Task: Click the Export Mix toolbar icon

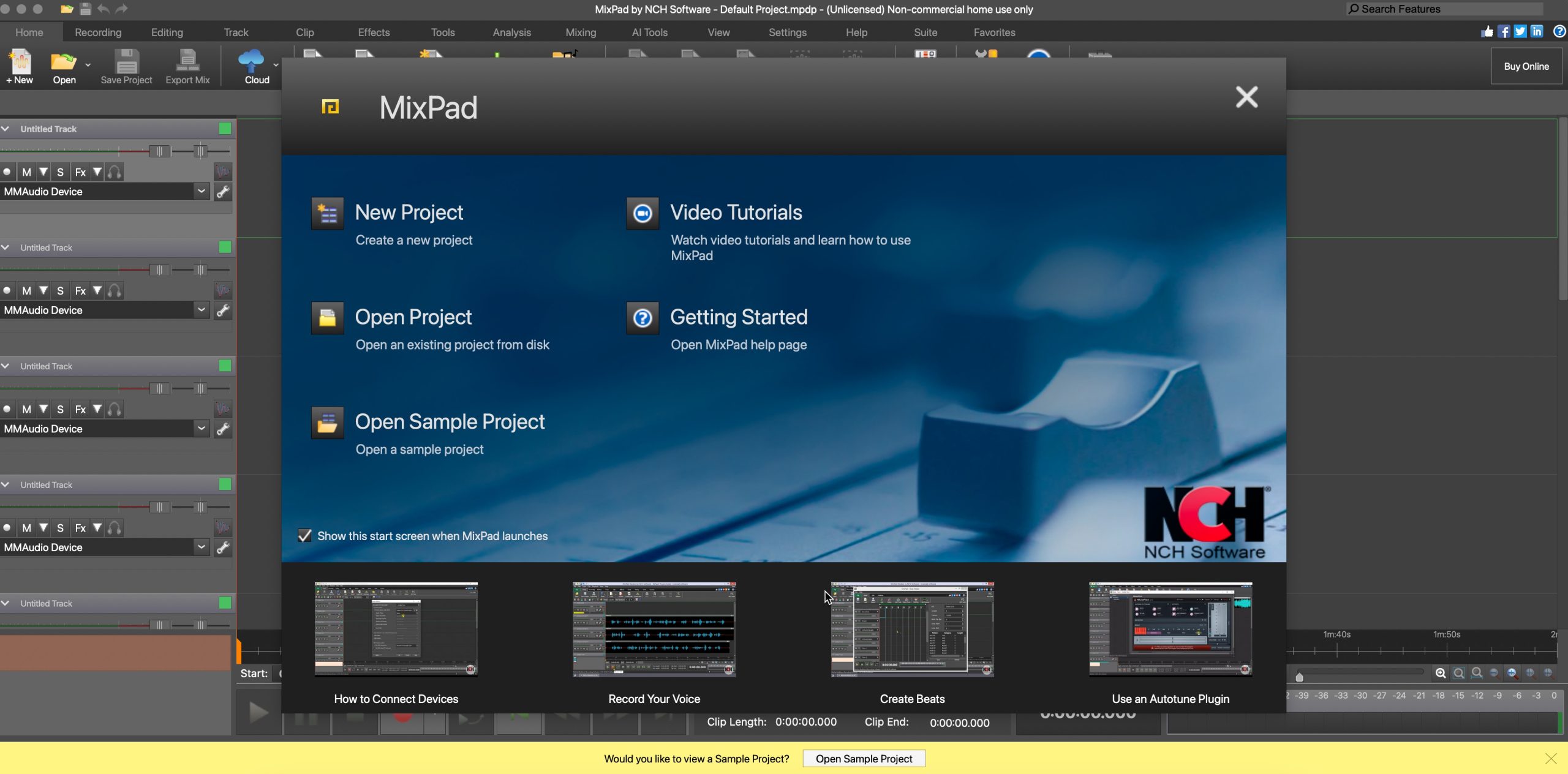Action: click(x=187, y=66)
